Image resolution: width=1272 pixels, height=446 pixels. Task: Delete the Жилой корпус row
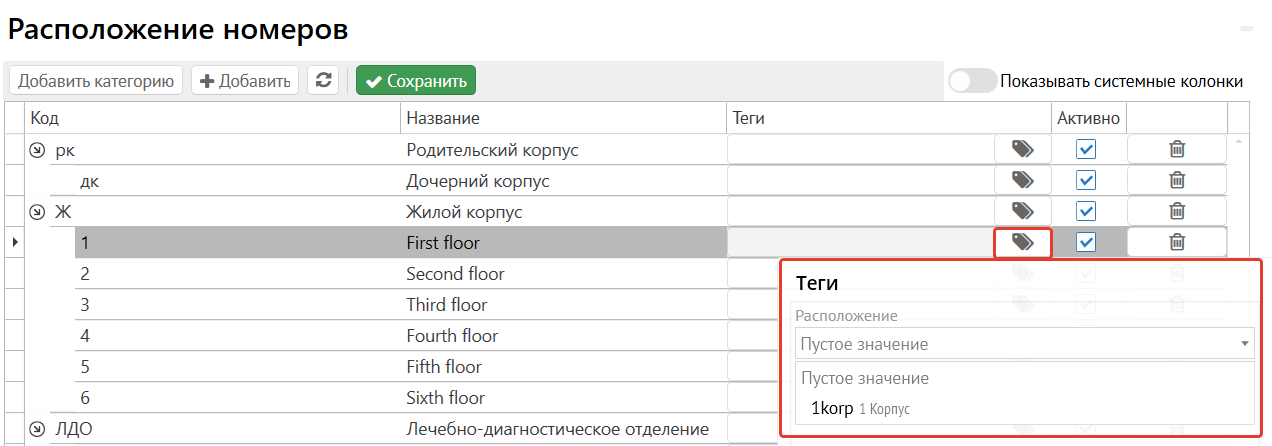[1177, 212]
